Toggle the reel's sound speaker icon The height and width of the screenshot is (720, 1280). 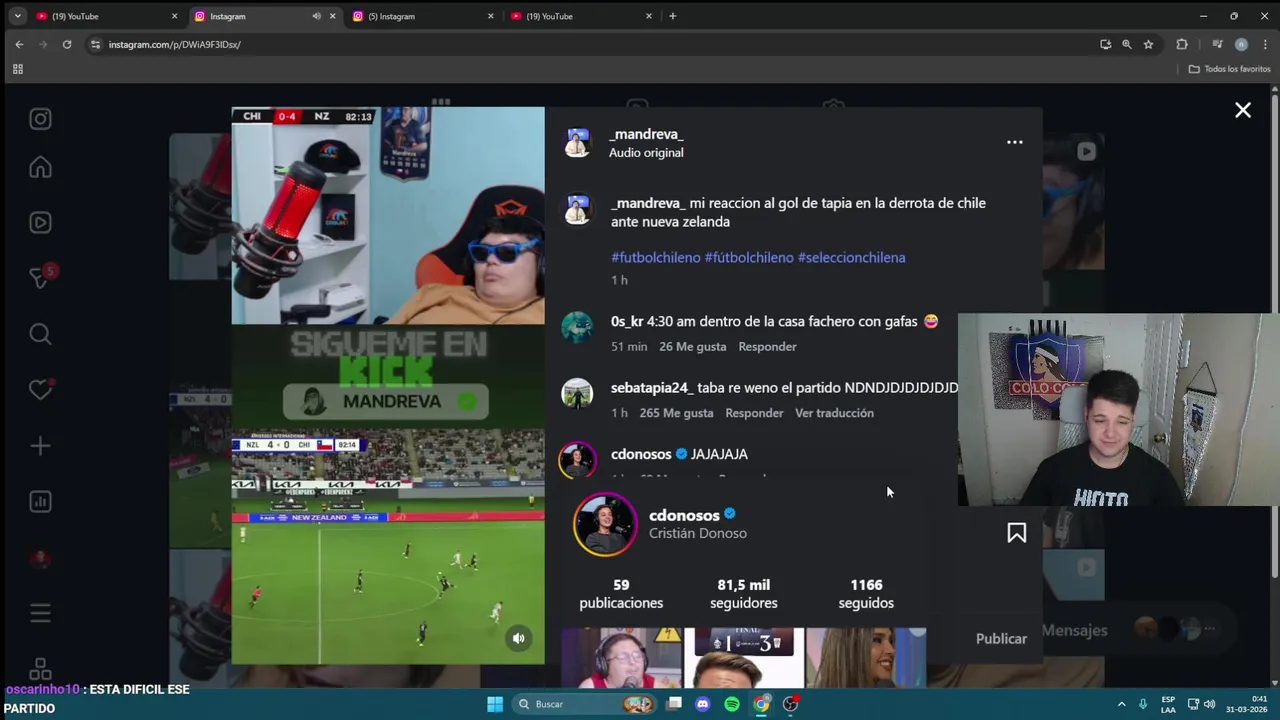tap(518, 638)
